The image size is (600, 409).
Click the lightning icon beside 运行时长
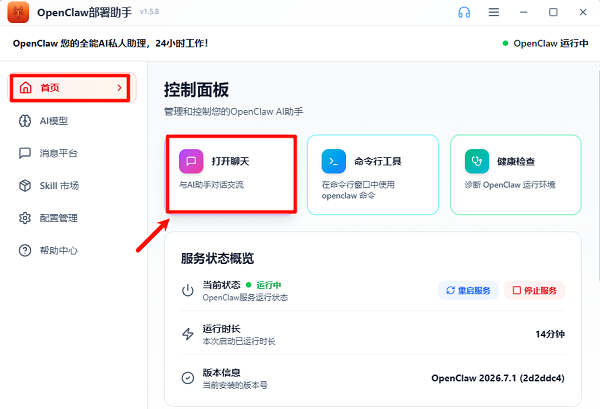(188, 334)
